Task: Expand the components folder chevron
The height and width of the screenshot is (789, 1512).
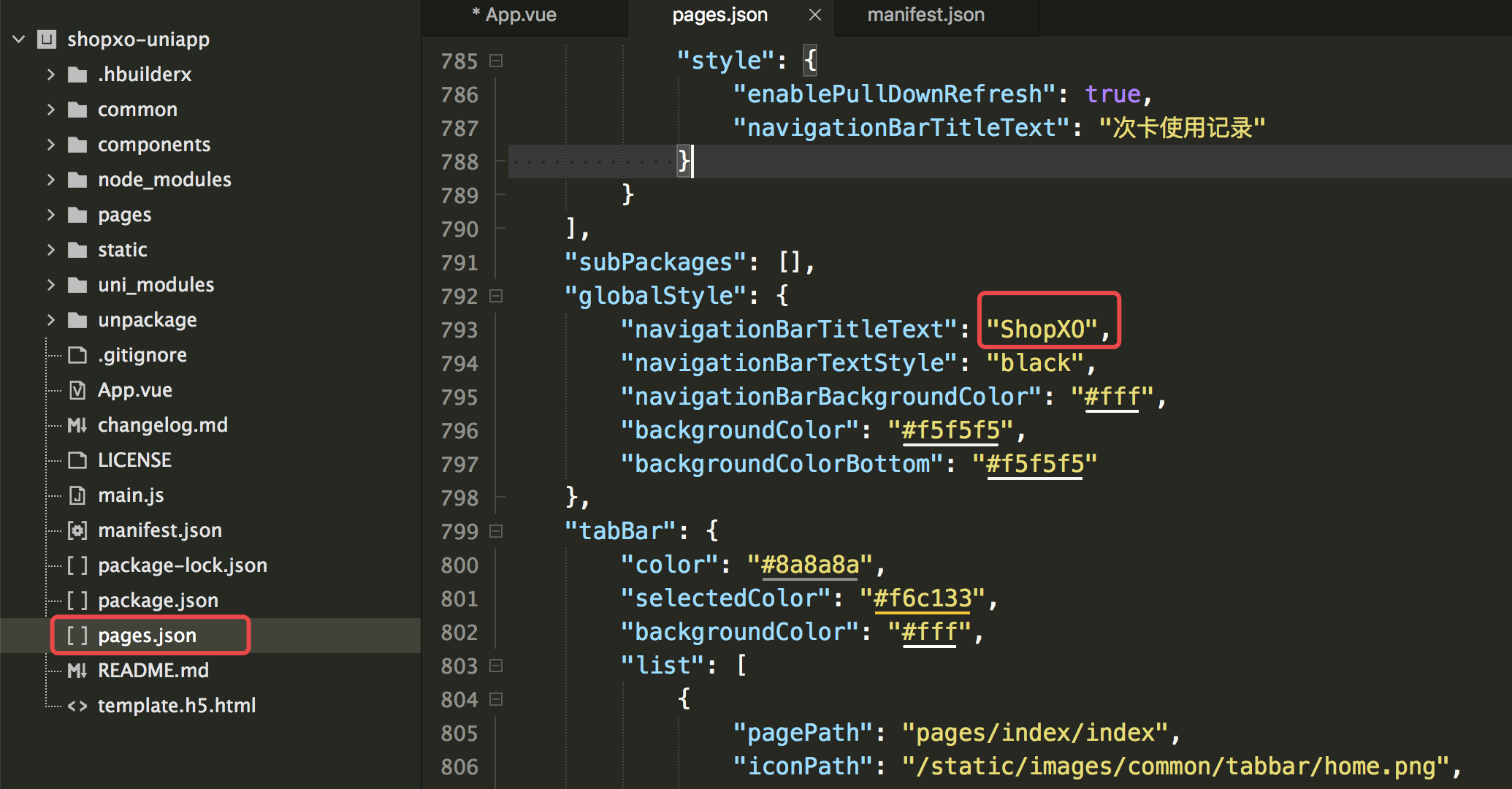Action: coord(51,145)
